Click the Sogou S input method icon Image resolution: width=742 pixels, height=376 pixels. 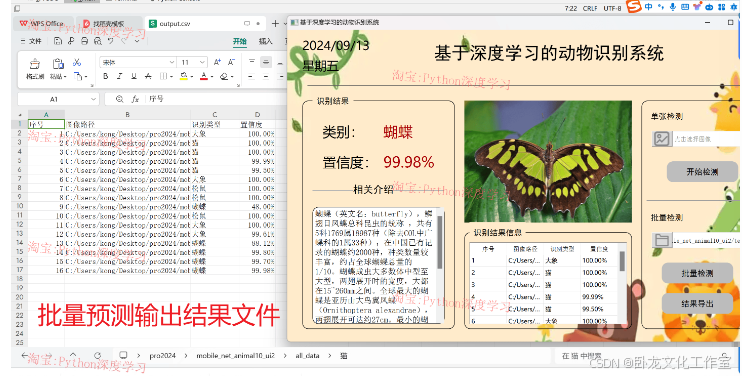[x=634, y=7]
